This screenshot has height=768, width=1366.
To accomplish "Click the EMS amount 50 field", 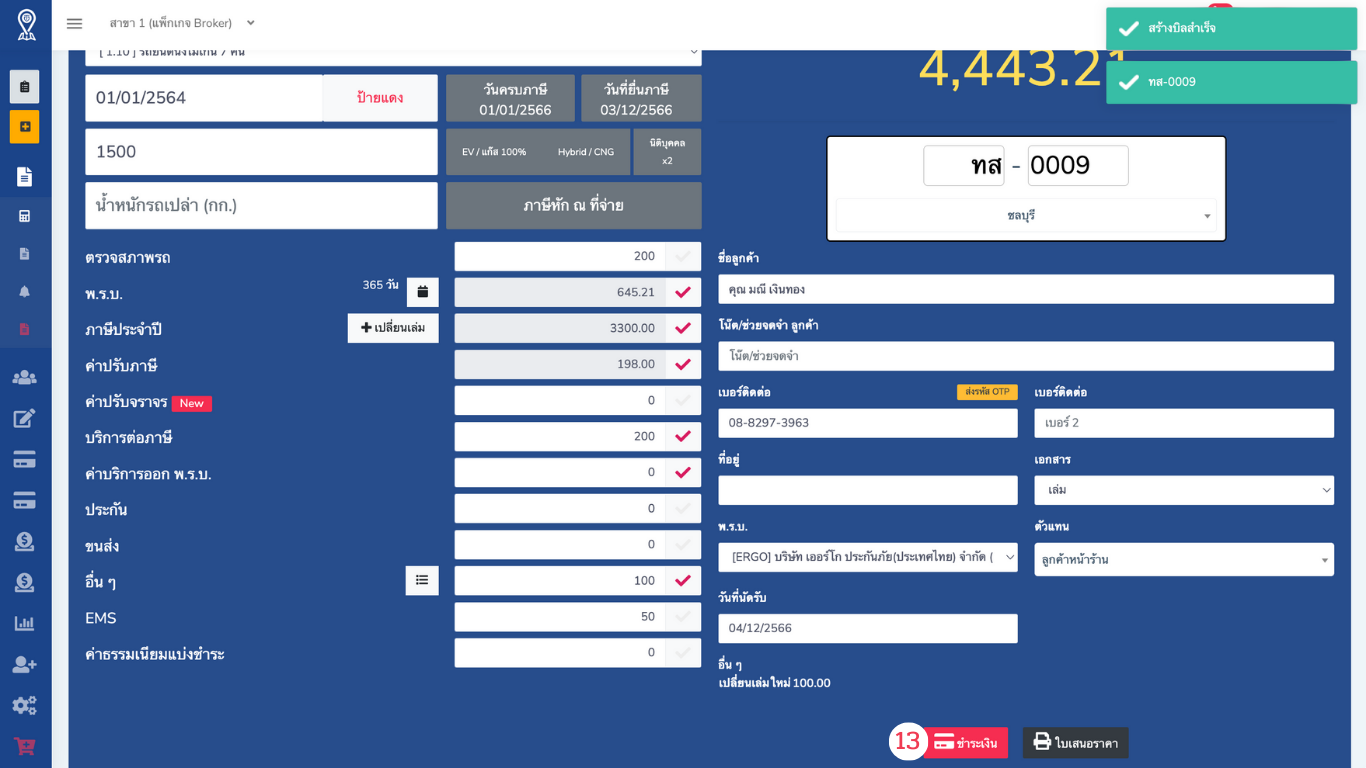I will [x=560, y=616].
